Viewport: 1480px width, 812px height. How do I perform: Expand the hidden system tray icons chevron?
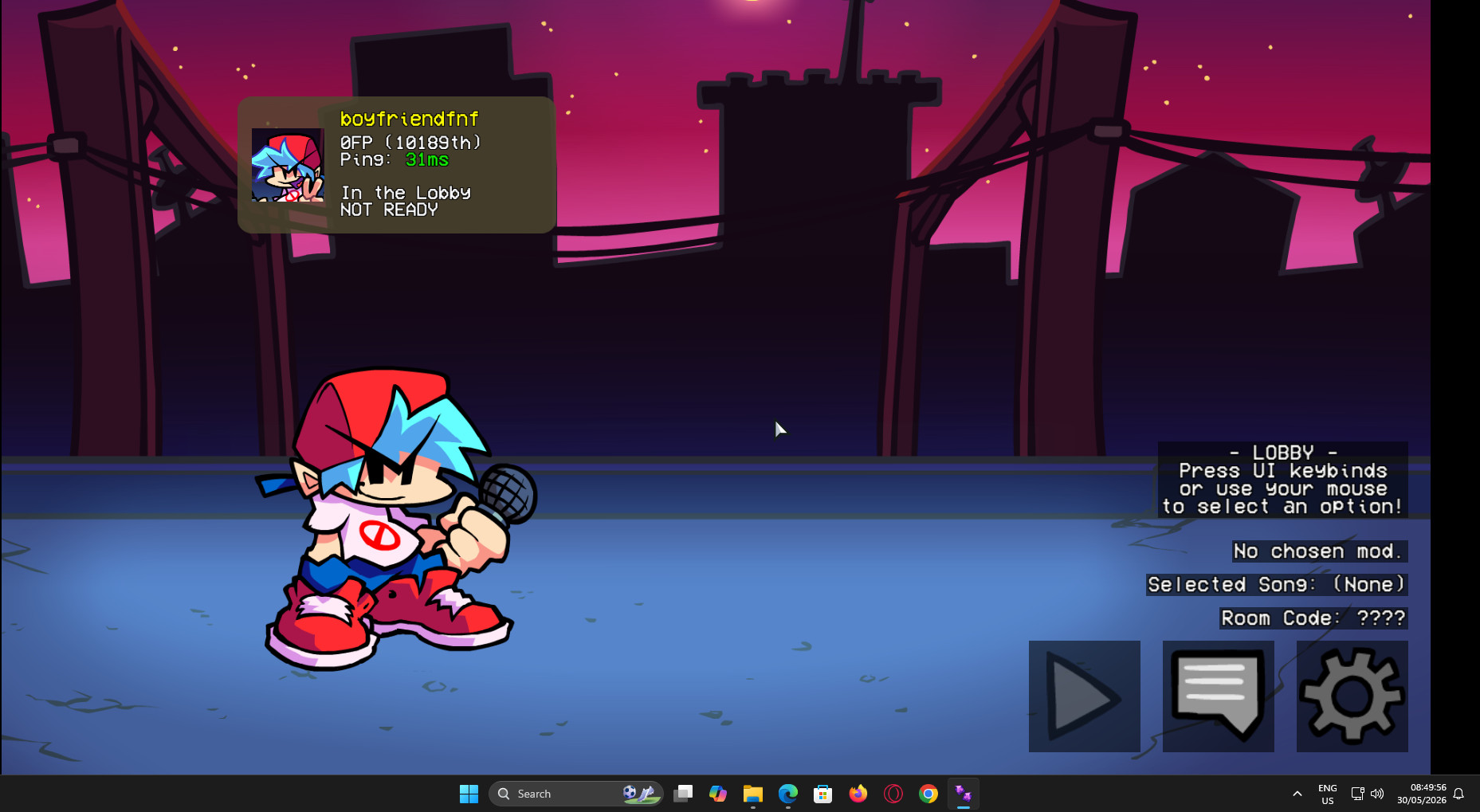pos(1297,794)
